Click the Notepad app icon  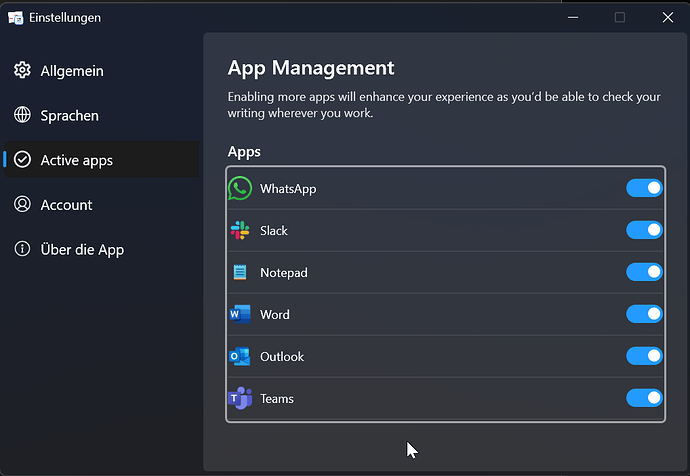coord(240,272)
